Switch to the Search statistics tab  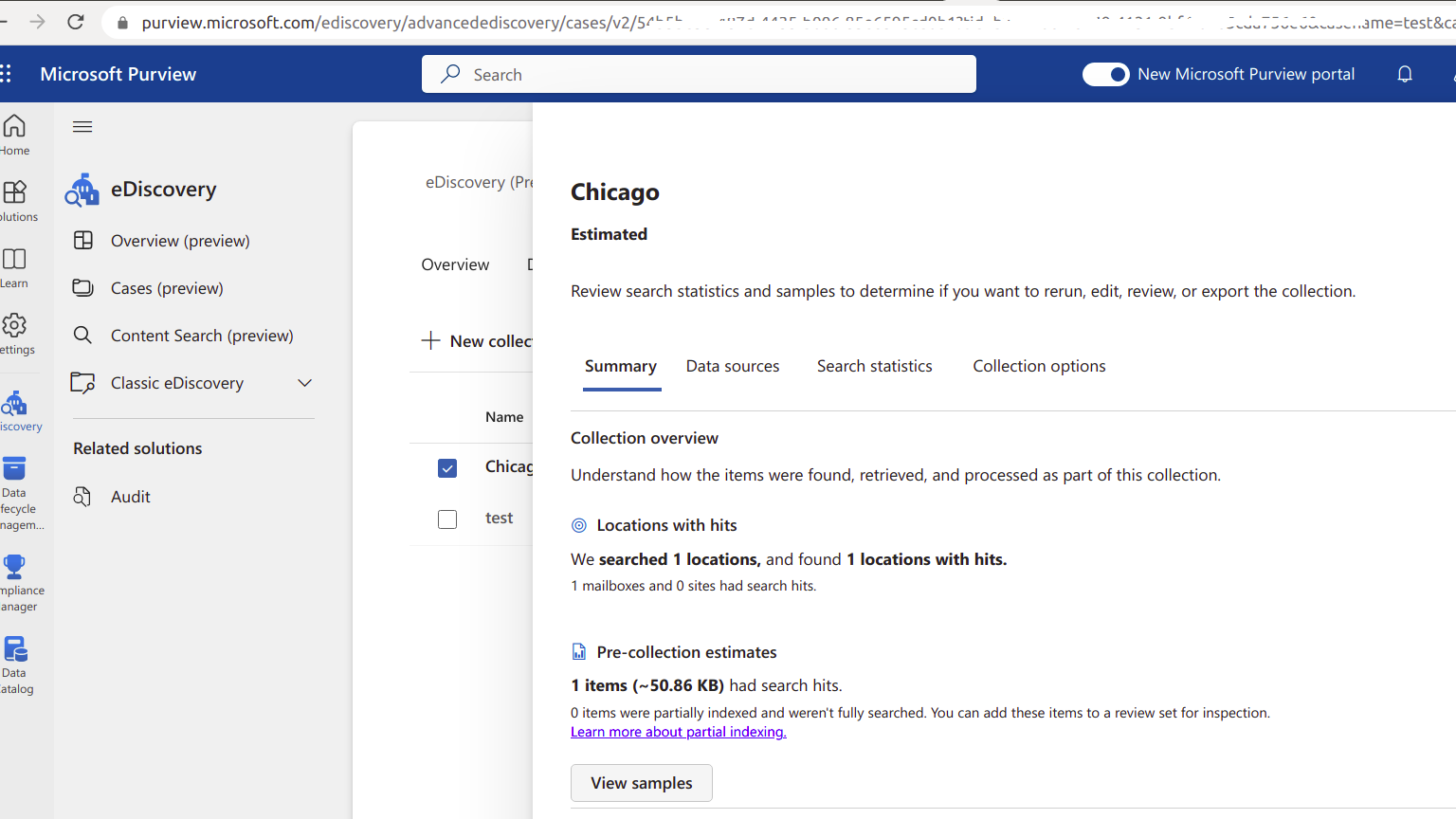[x=875, y=366]
